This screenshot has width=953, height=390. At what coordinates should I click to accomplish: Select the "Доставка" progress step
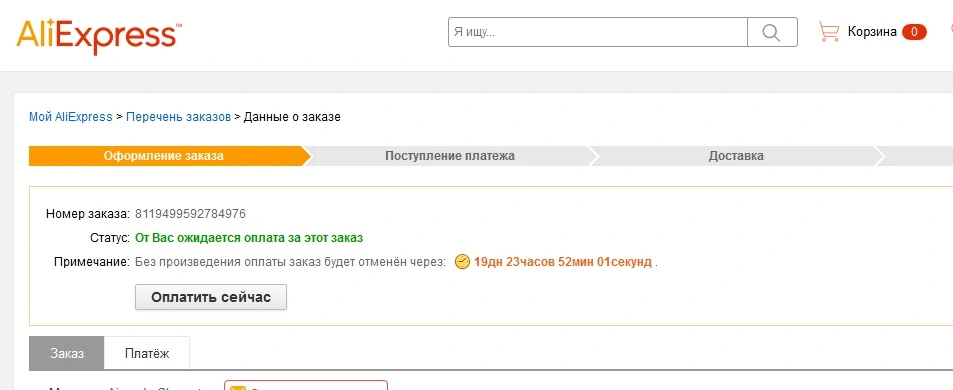tap(736, 156)
